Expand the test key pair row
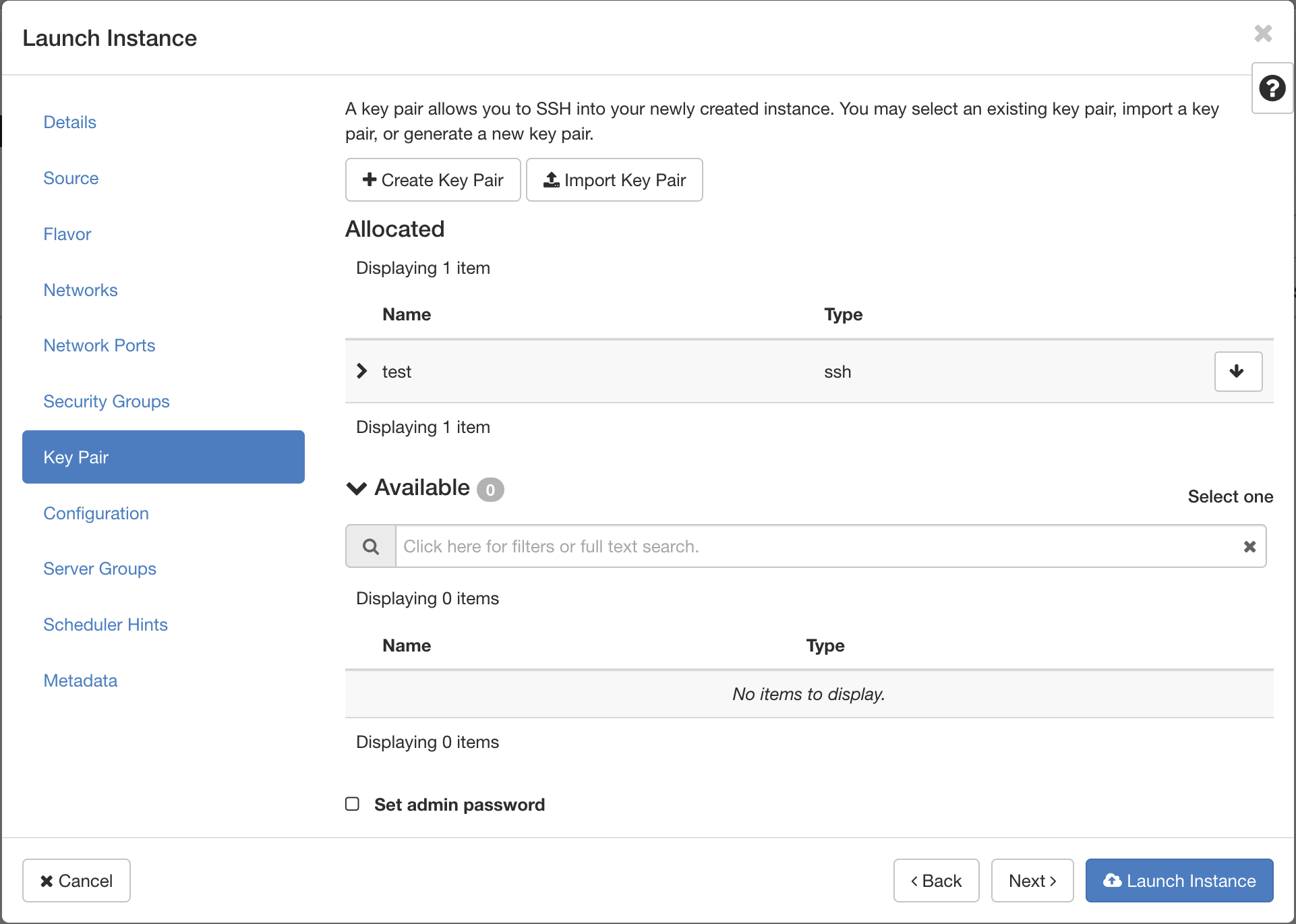 tap(362, 371)
